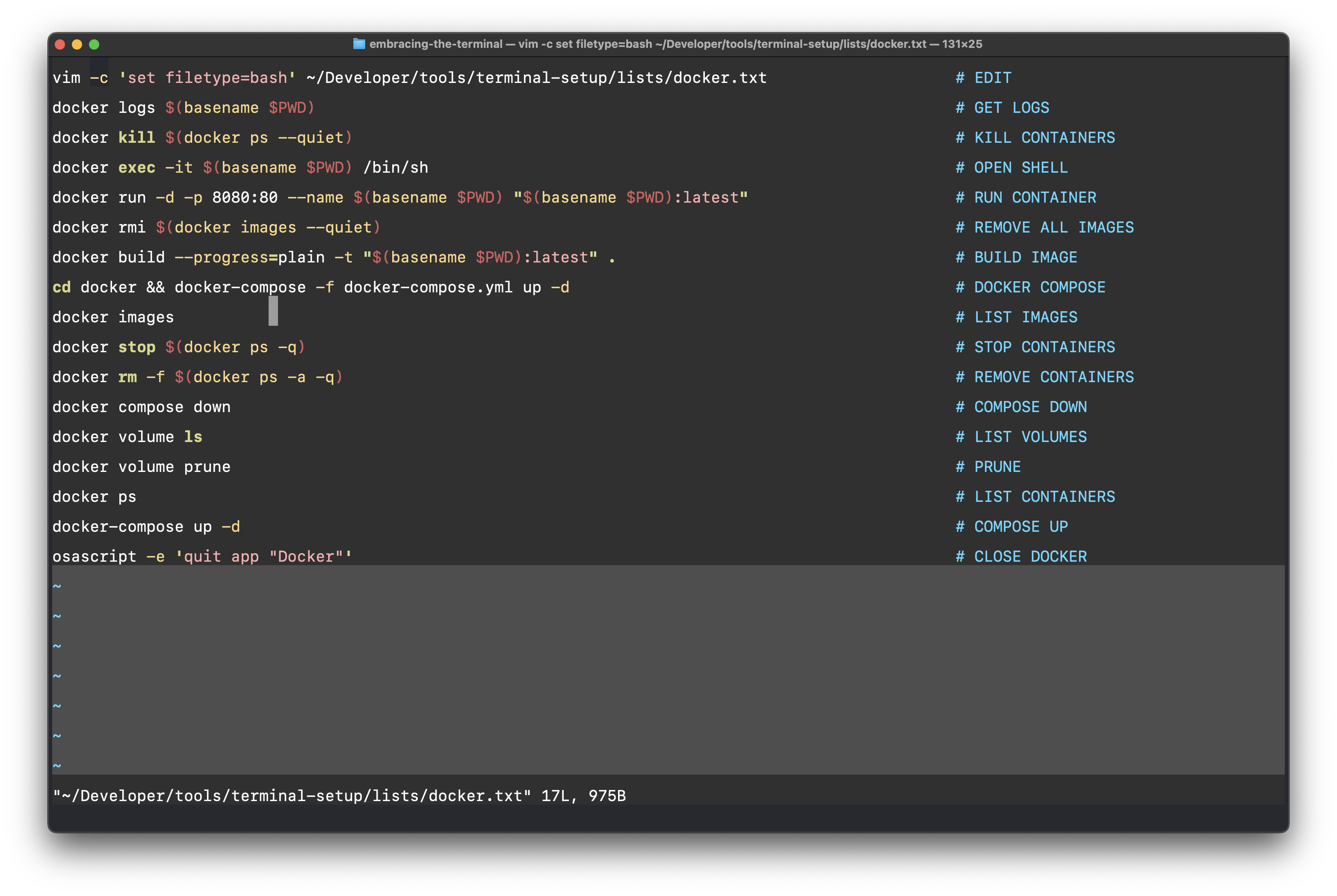Click the status line showing 17L, 975B

339,796
